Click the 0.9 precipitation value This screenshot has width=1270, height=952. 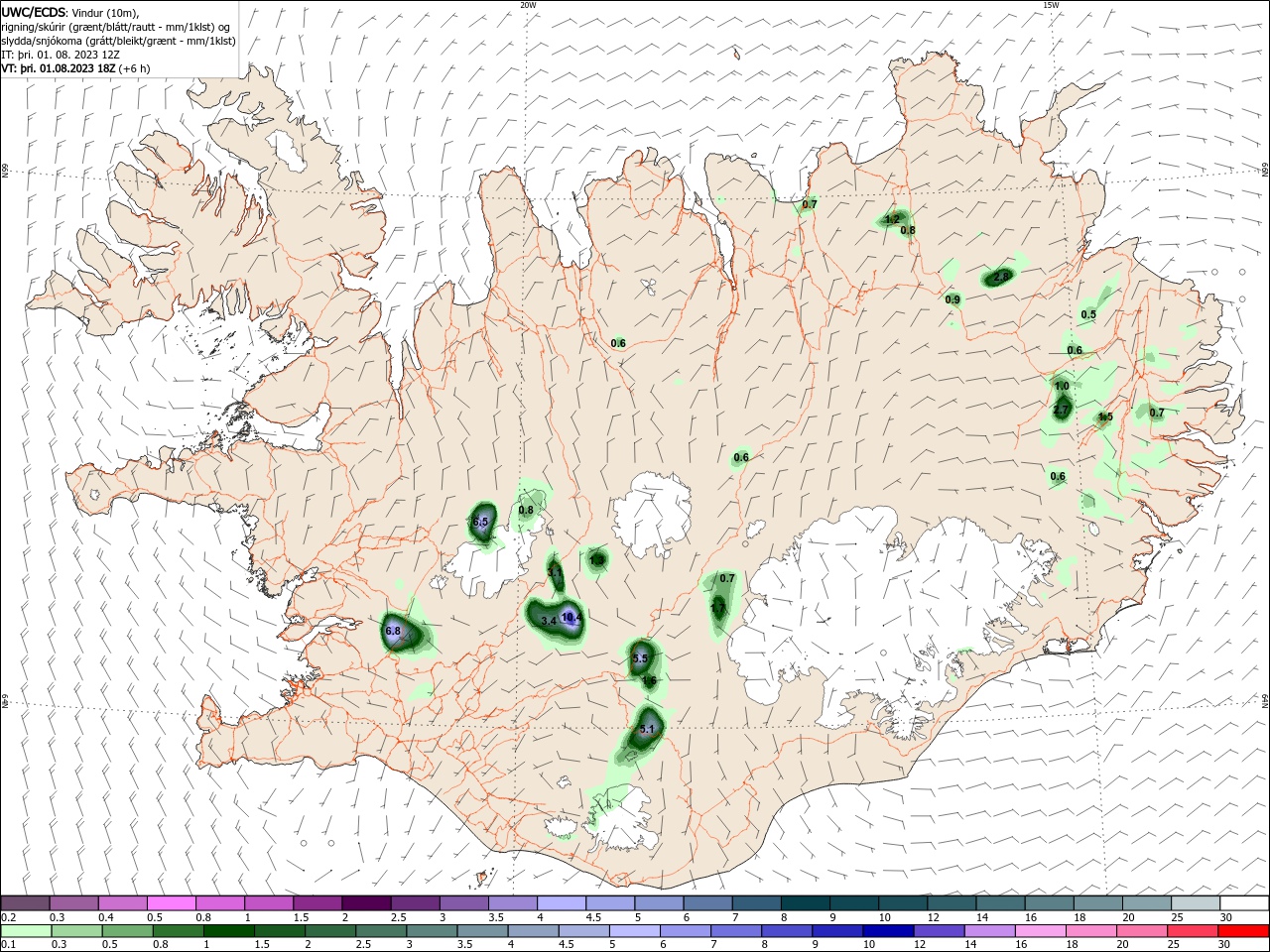pos(952,299)
